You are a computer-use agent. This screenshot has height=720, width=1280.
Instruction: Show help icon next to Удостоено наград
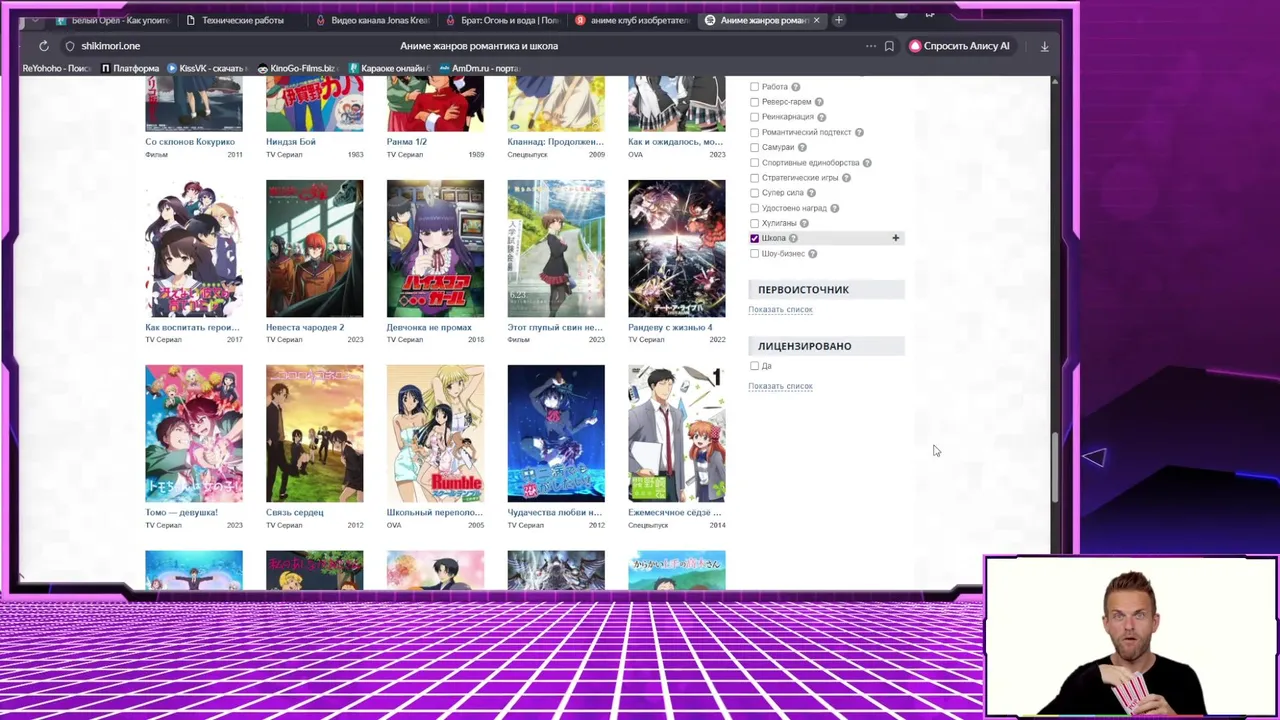[x=835, y=208]
